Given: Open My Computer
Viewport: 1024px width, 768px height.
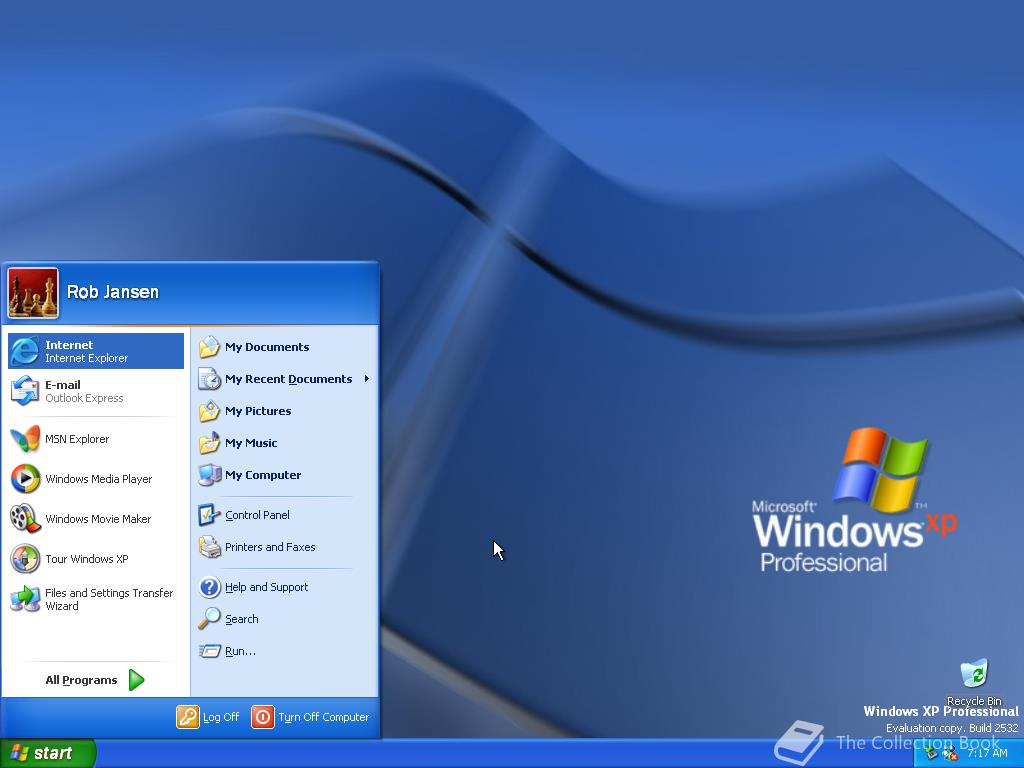Looking at the screenshot, I should [285, 475].
